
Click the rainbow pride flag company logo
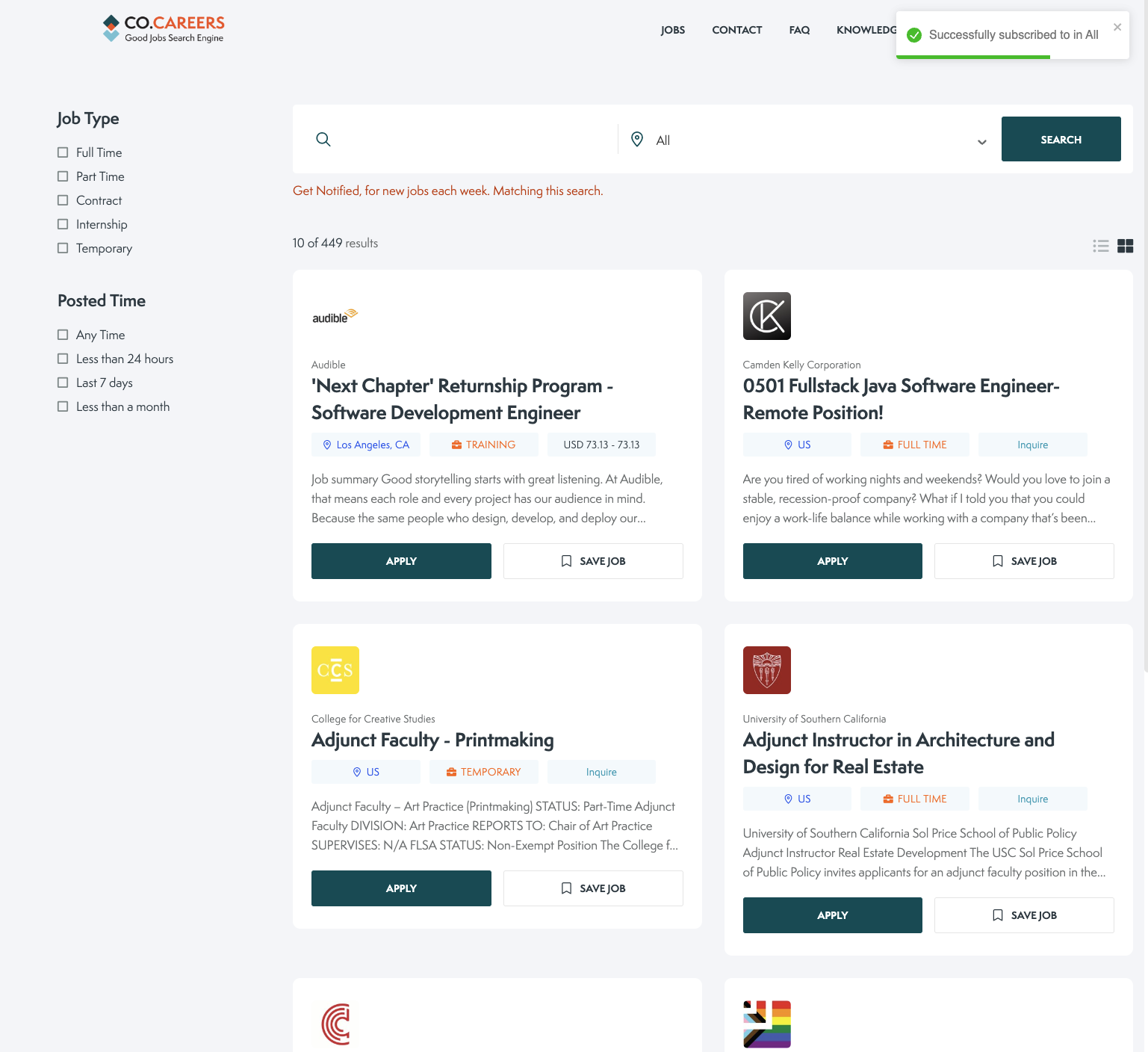point(767,1024)
